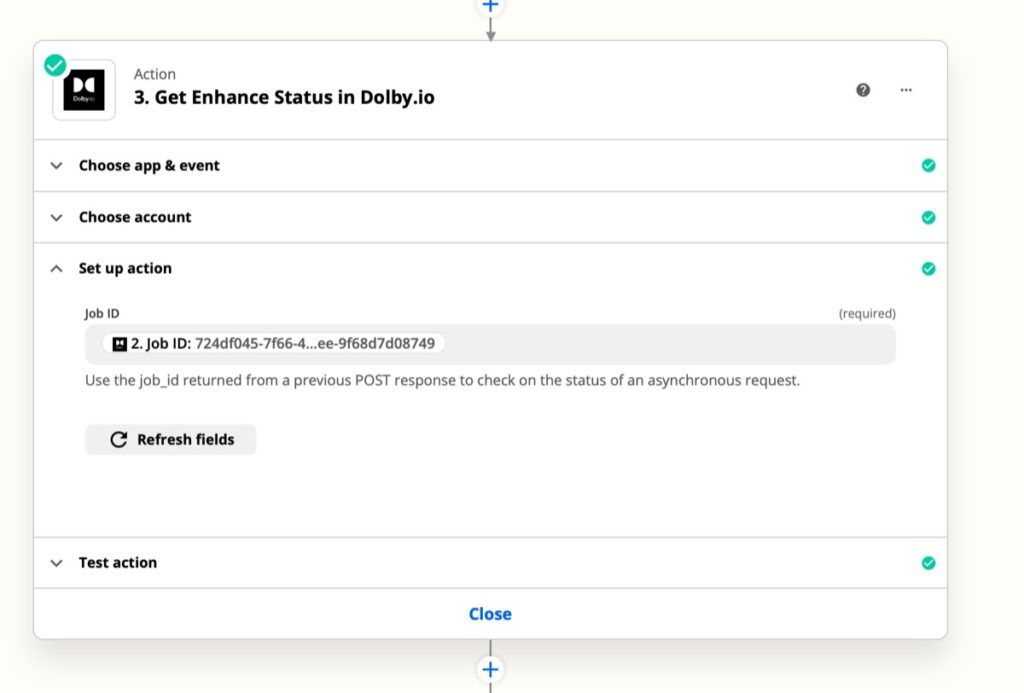Click the Close link

[490, 614]
